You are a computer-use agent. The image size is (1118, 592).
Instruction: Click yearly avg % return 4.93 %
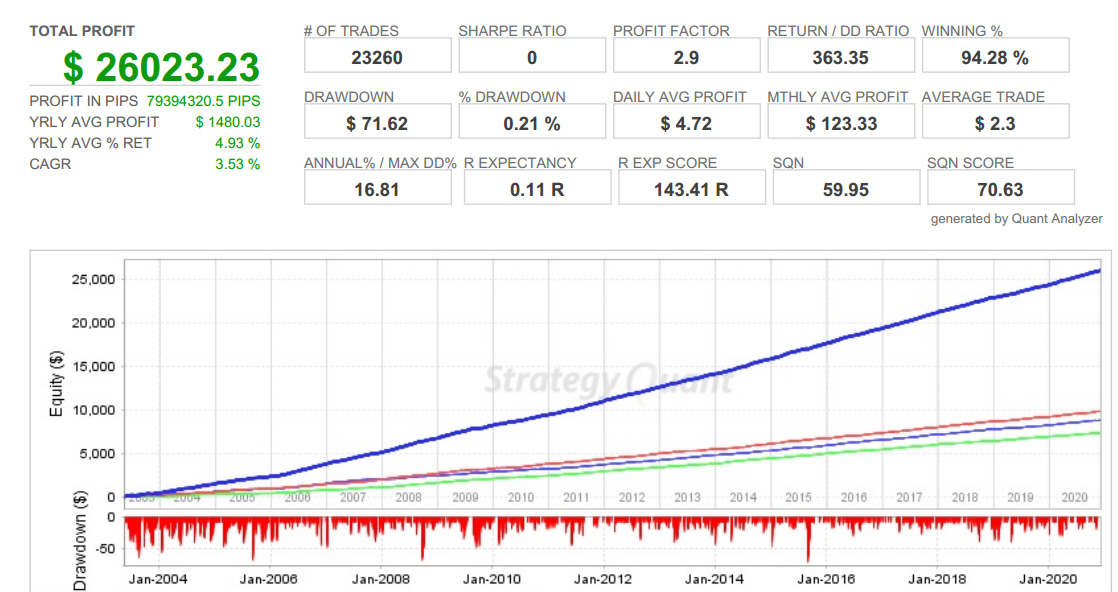point(237,143)
